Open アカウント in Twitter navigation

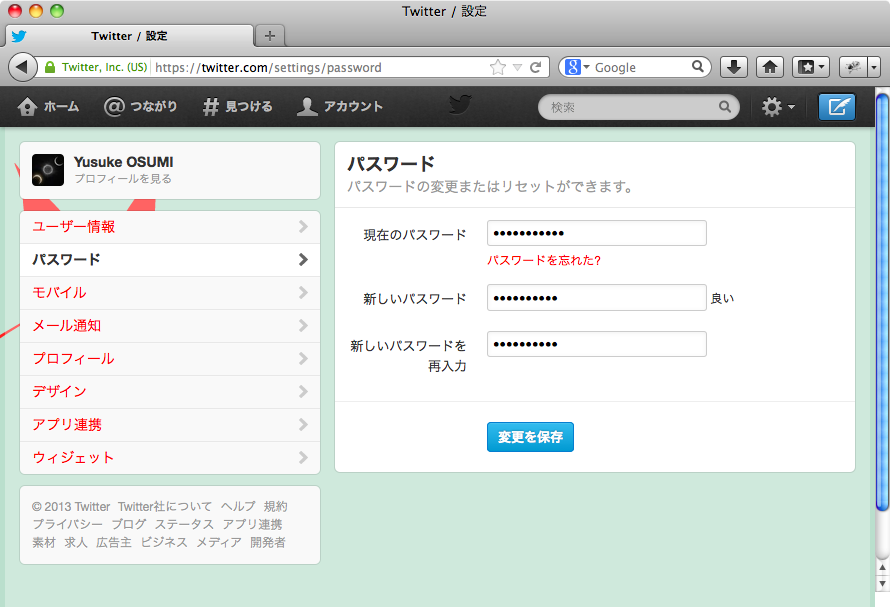click(x=340, y=106)
